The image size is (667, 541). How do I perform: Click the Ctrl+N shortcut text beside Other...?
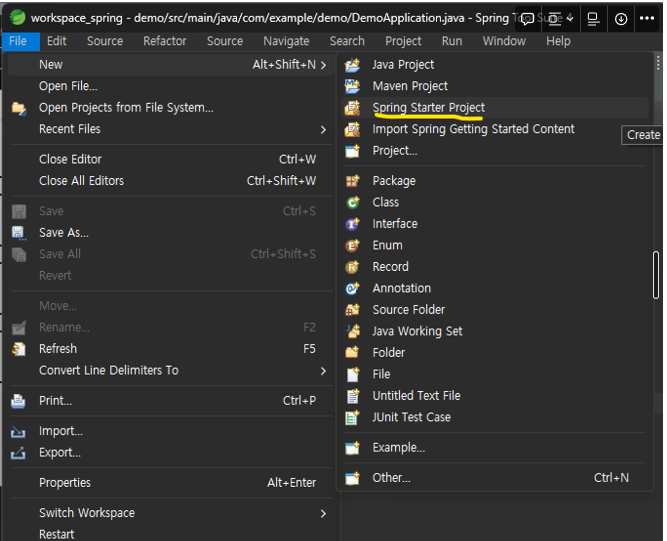coord(611,478)
